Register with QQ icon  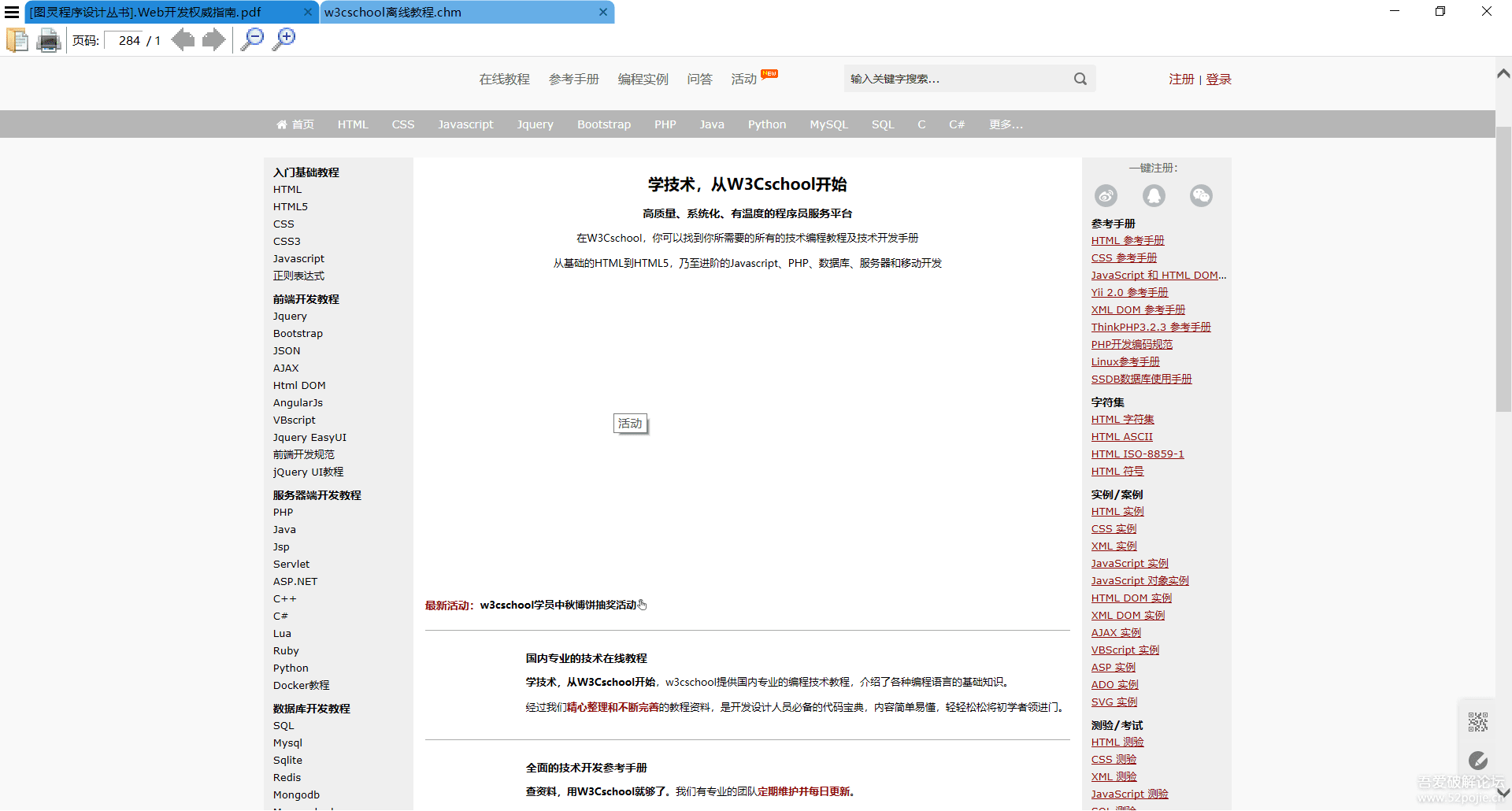tap(1154, 195)
